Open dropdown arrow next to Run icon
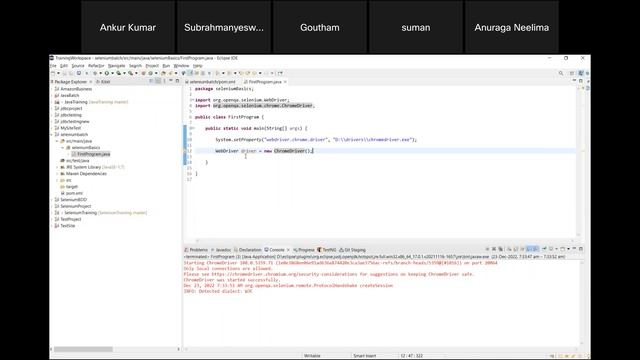Screen dimensions: 640x360 (112, 73)
